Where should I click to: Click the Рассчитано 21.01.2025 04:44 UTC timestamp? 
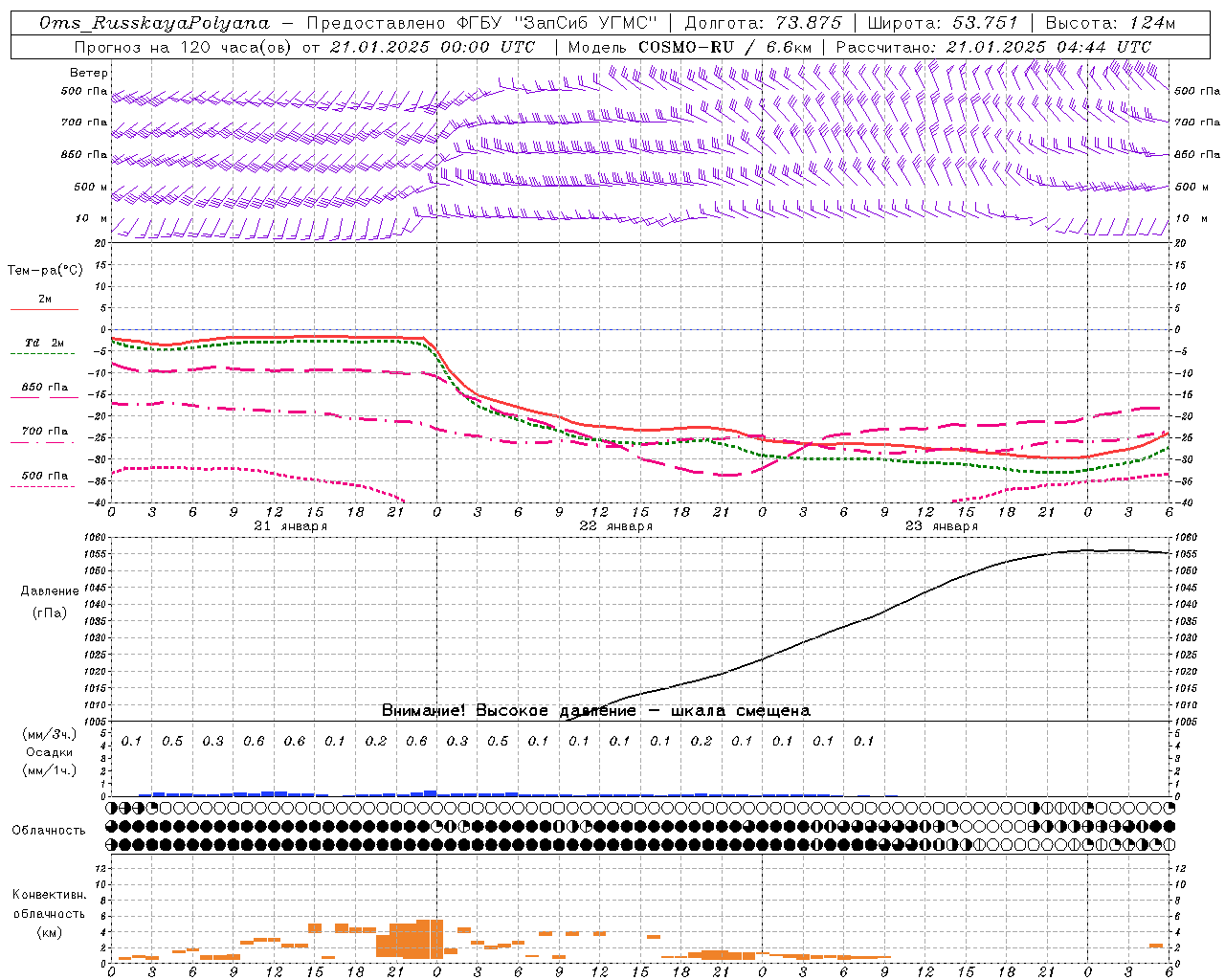[x=994, y=47]
